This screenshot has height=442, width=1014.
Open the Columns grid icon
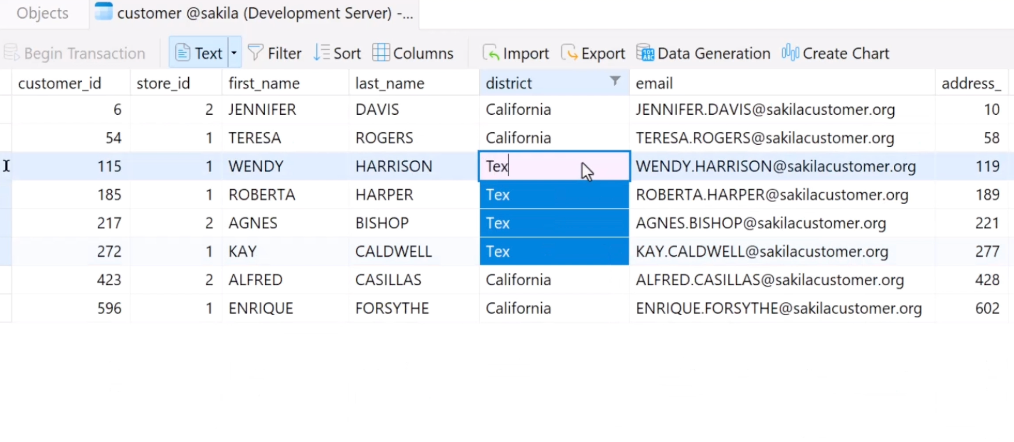[x=381, y=53]
